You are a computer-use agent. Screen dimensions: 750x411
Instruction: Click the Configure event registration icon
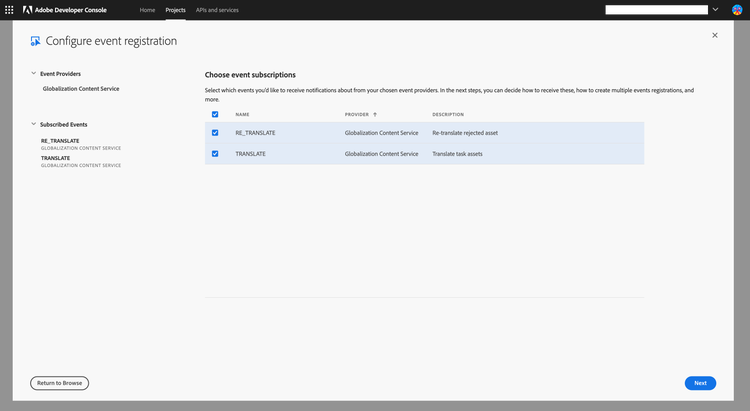click(36, 41)
